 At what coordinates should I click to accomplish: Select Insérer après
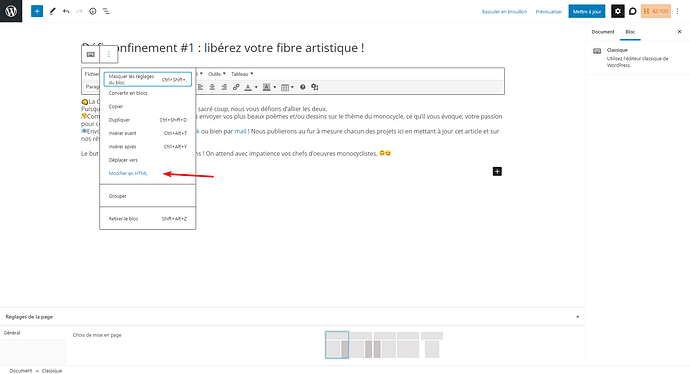click(x=148, y=147)
